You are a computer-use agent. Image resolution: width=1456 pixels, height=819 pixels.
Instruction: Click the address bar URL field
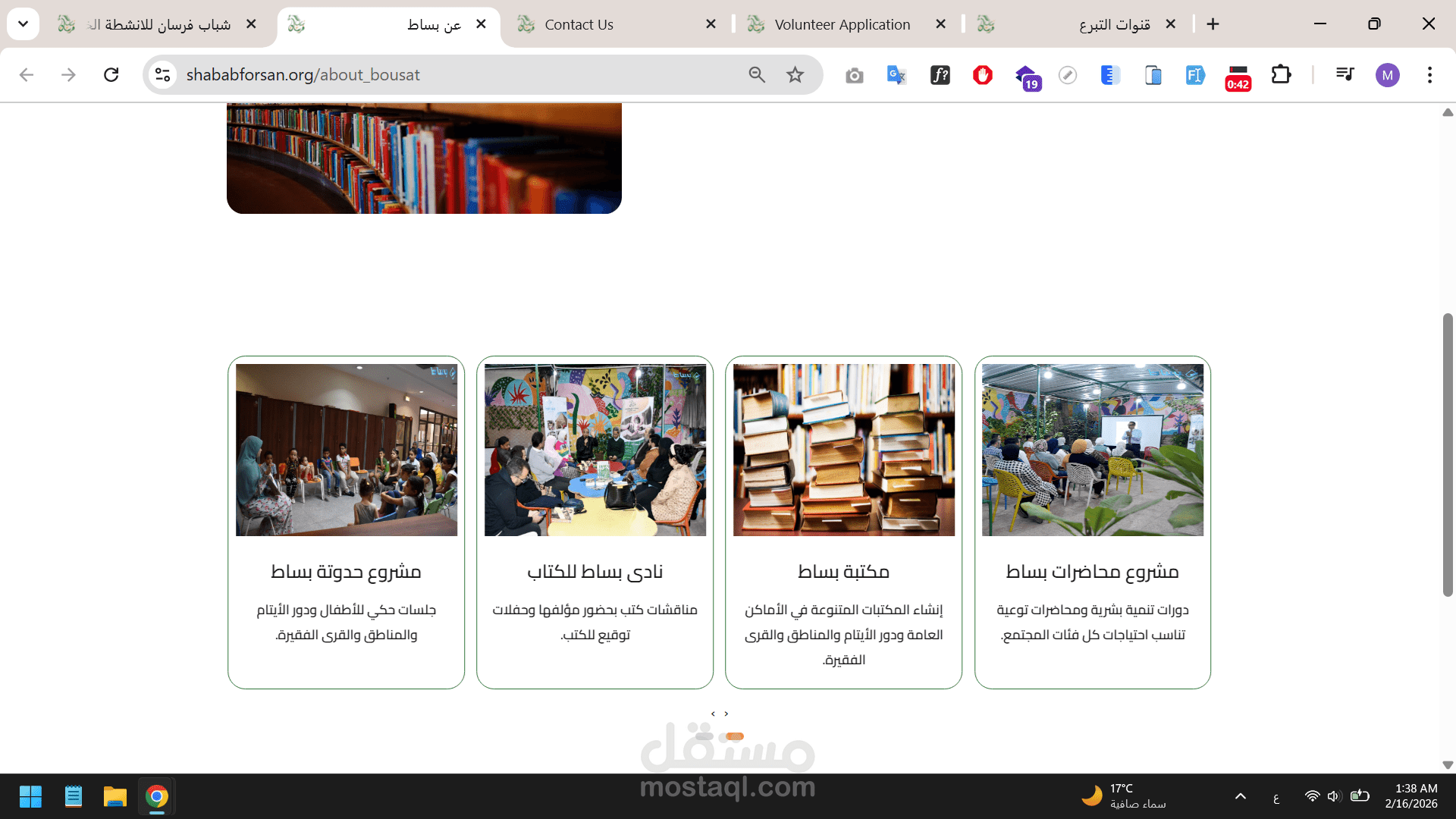pyautogui.click(x=455, y=74)
